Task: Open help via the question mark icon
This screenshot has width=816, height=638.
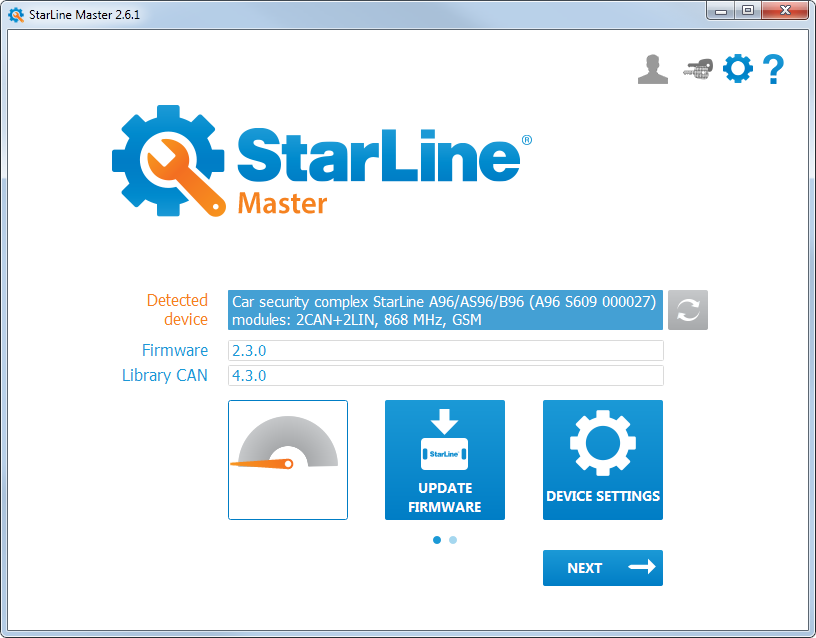Action: [x=773, y=69]
